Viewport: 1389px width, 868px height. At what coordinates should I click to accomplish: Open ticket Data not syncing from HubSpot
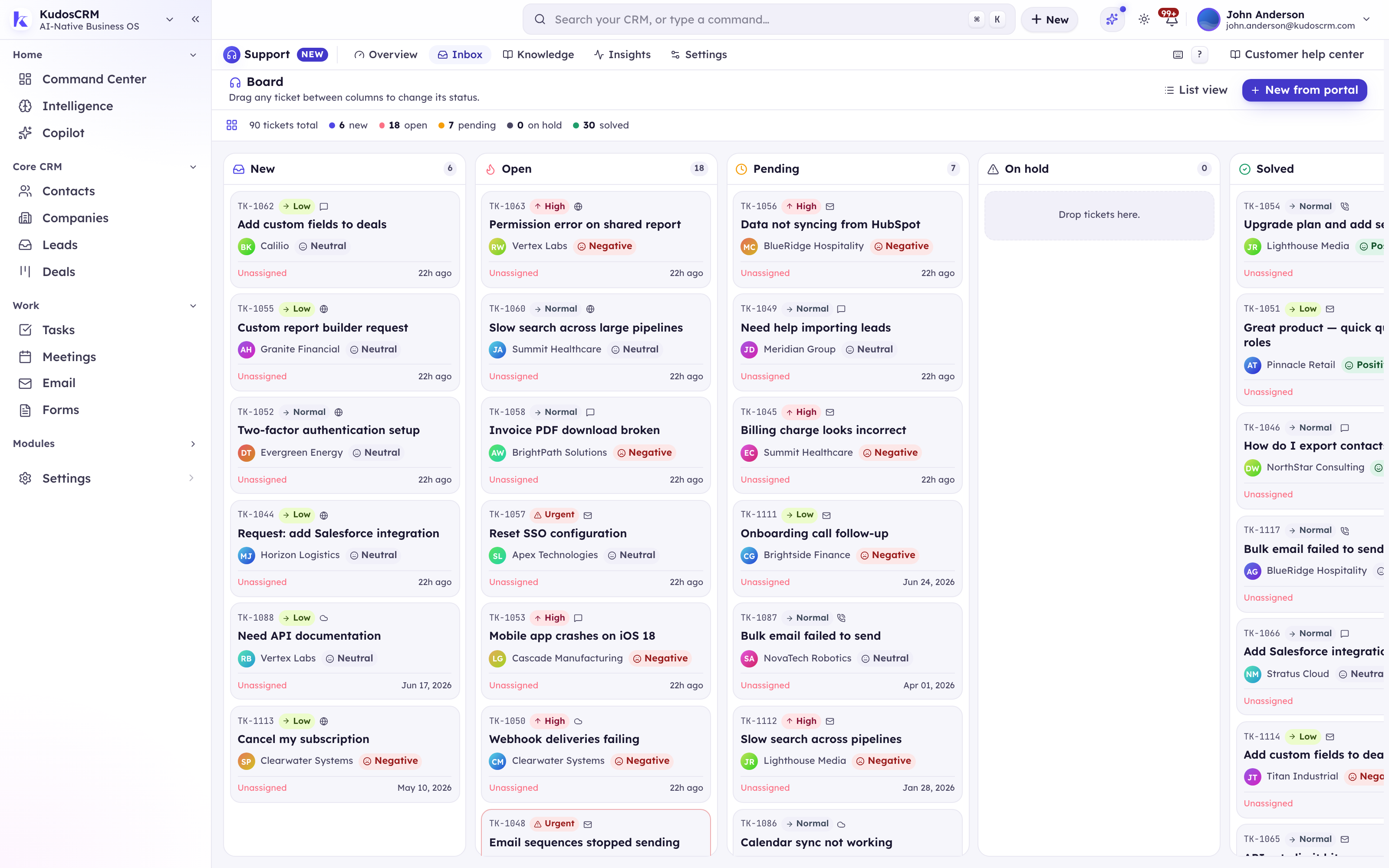tap(847, 240)
